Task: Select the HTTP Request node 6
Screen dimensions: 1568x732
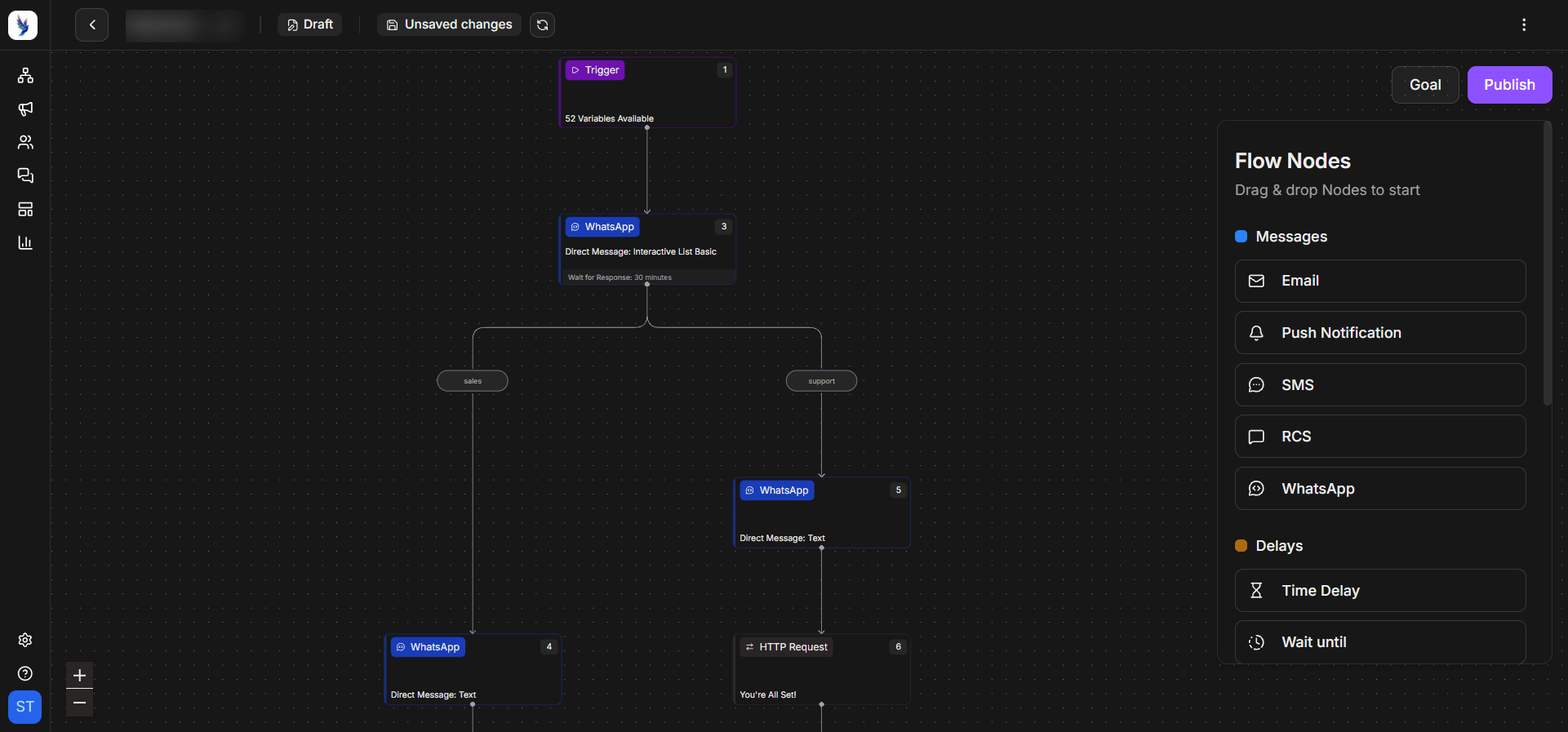Action: [x=822, y=669]
